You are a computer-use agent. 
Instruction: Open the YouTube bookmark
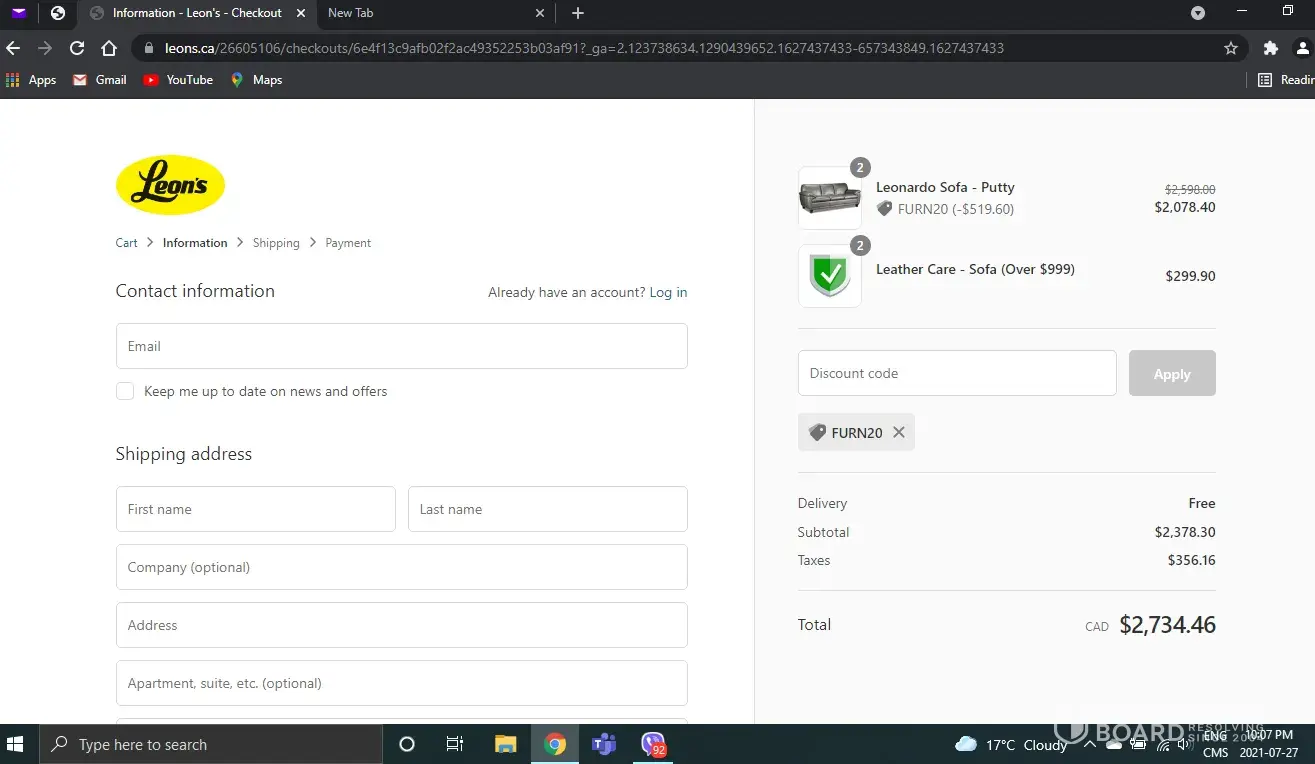[x=178, y=80]
